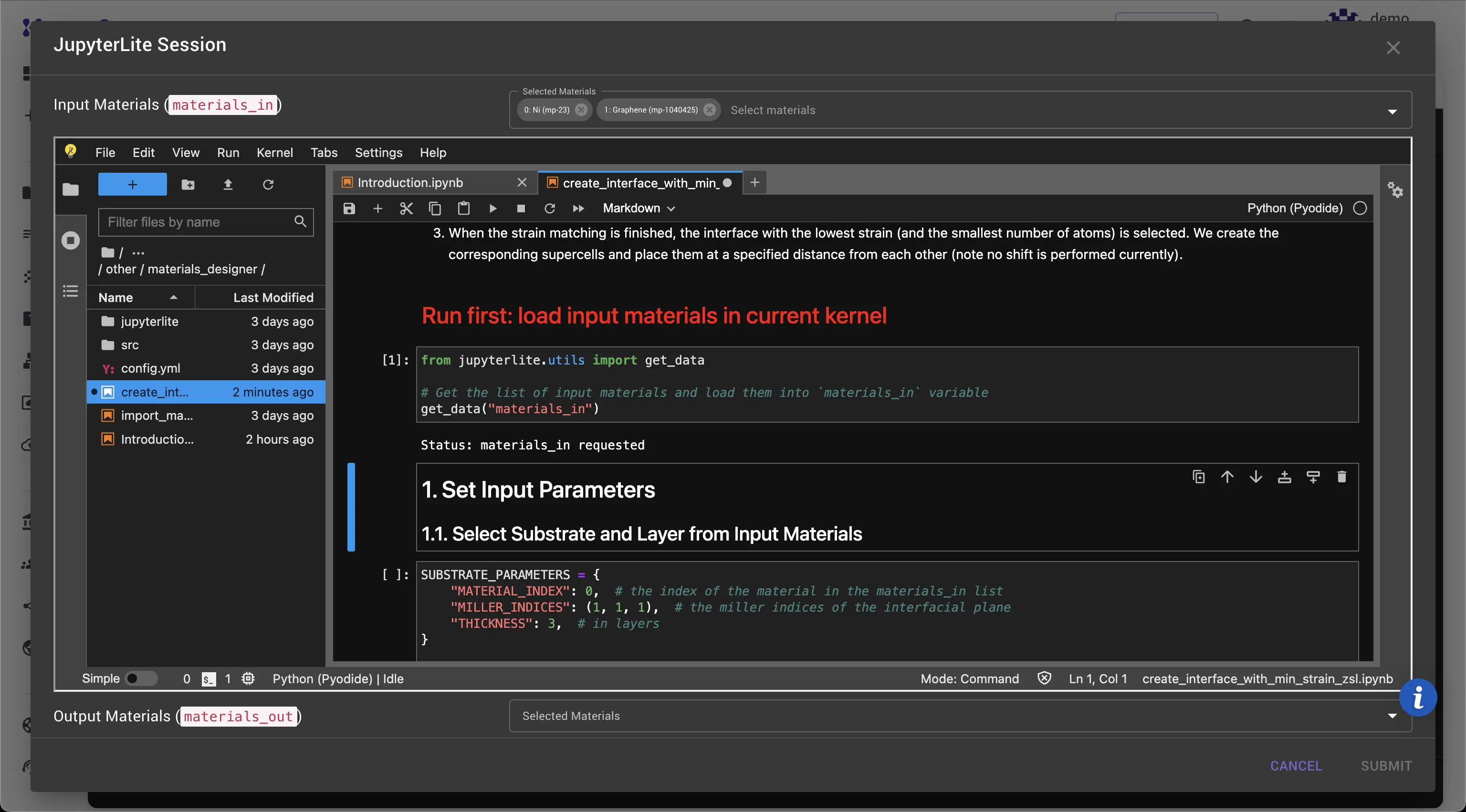Expand the Output Materials selection dropdown
Viewport: 1466px width, 812px height.
click(1392, 716)
